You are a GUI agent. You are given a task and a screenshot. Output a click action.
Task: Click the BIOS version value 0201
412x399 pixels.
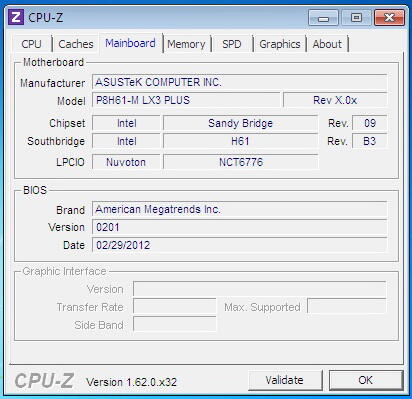pos(239,227)
